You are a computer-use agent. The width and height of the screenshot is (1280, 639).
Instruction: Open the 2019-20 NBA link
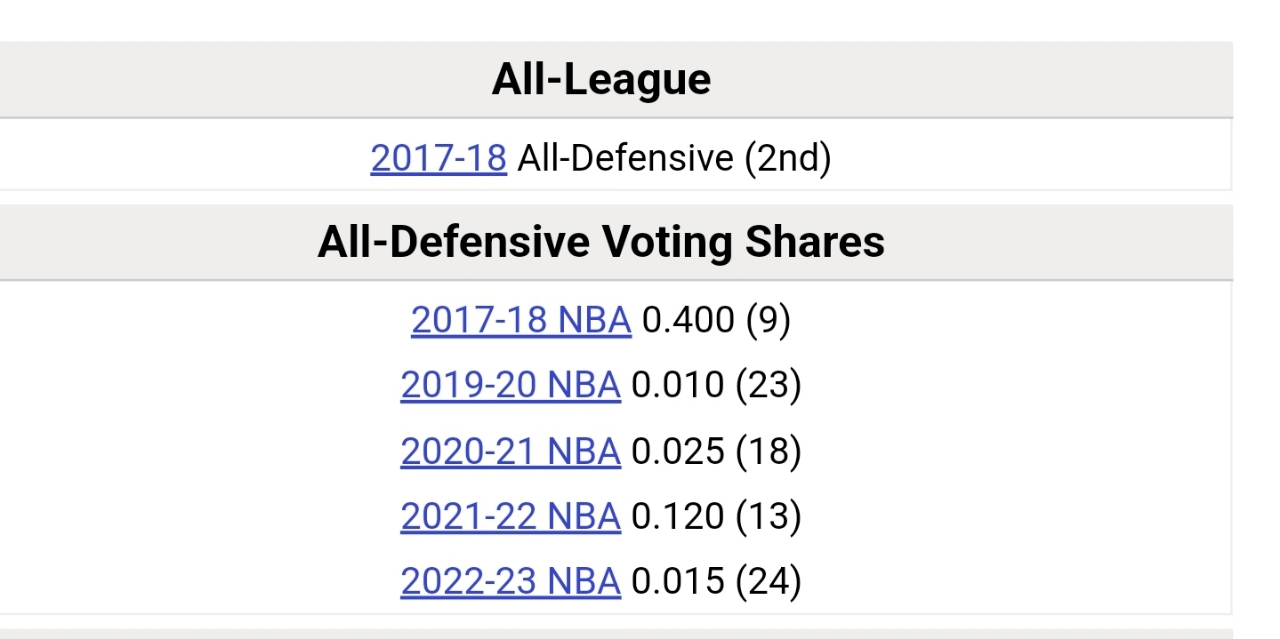pos(510,385)
